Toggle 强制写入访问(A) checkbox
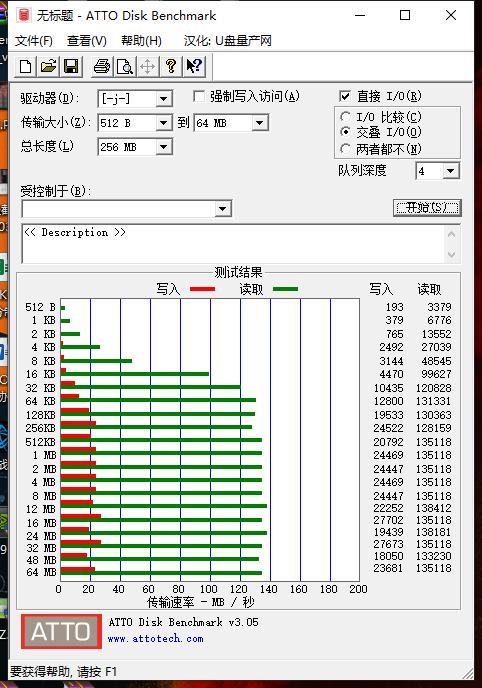Screen dimensions: 482x688 pos(199,96)
